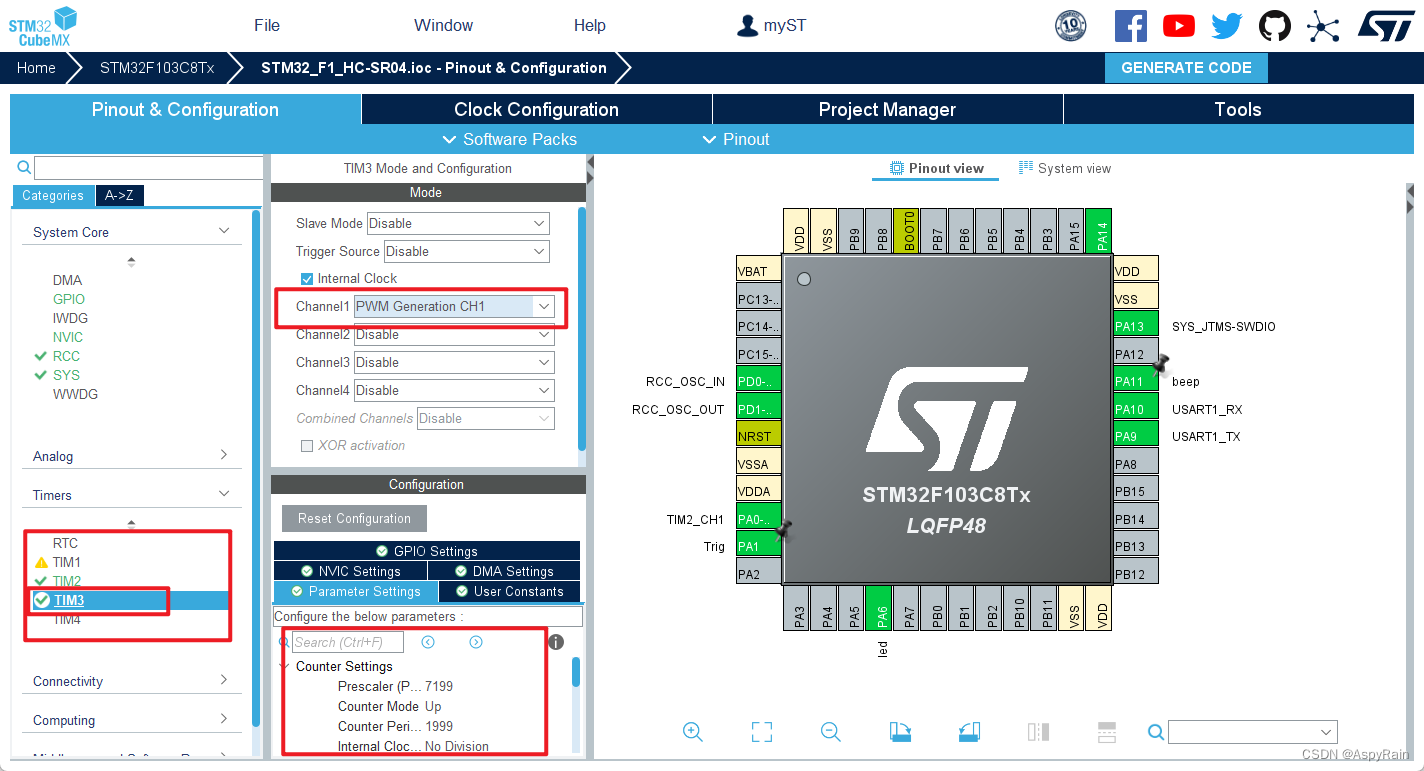
Task: Zoom in on the pinout view
Action: click(692, 732)
